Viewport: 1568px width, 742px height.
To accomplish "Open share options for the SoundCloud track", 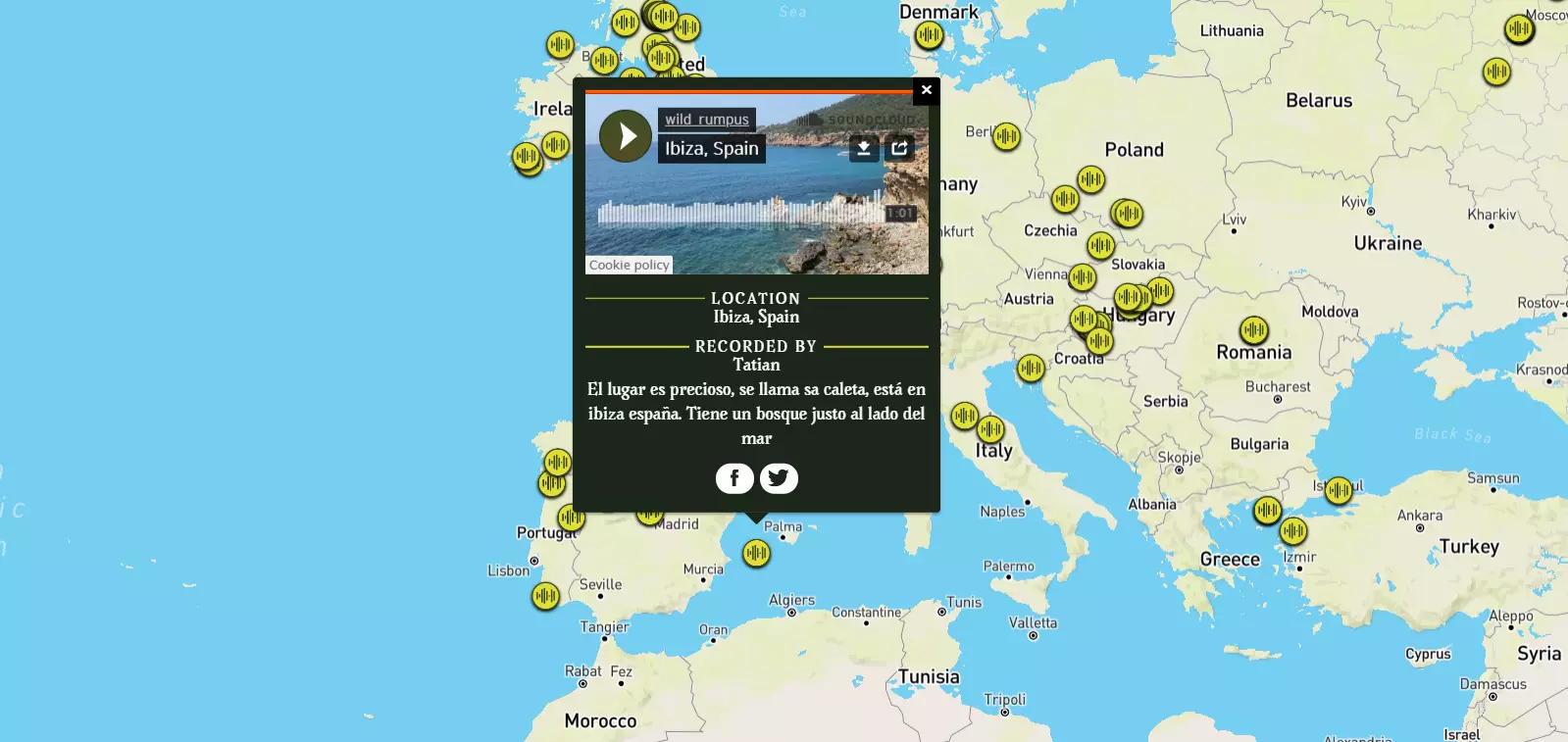I will coord(899,148).
